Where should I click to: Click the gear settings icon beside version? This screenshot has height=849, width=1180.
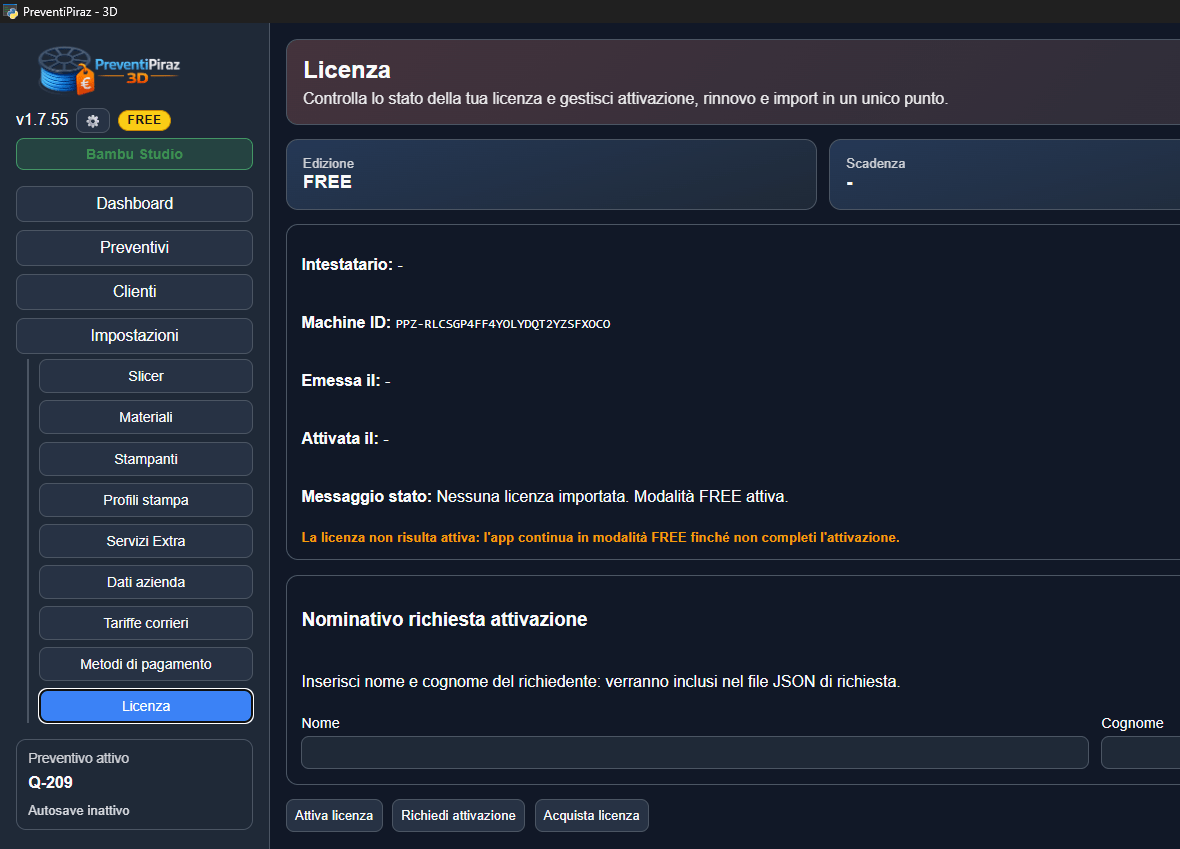coord(93,120)
